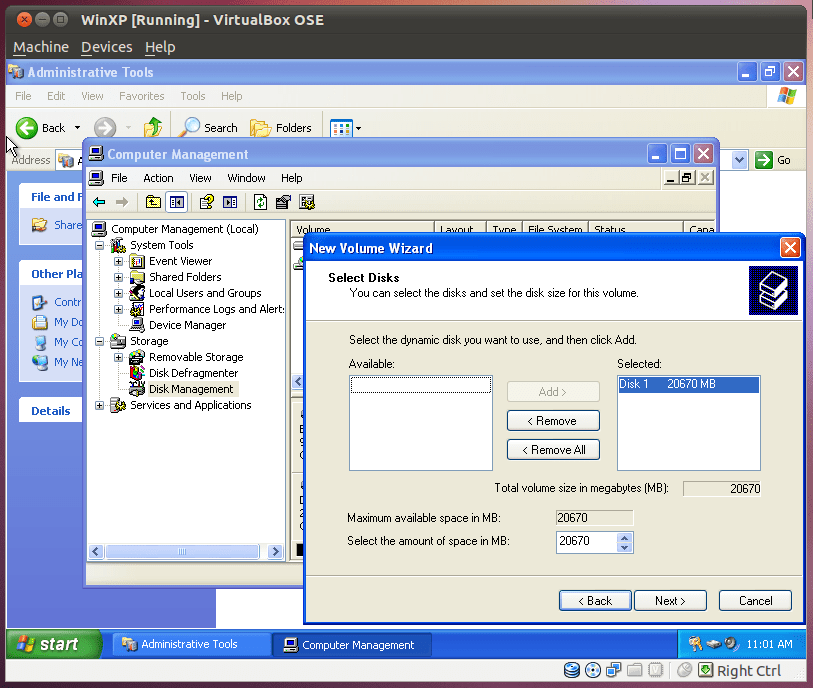
Task: Open the Devices menu in VirtualBox
Action: (106, 47)
